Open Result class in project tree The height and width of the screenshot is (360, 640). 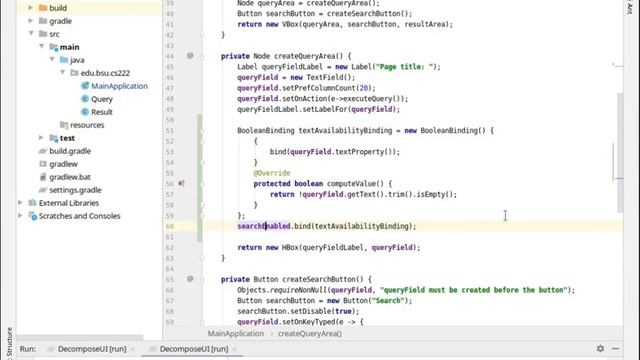102,112
